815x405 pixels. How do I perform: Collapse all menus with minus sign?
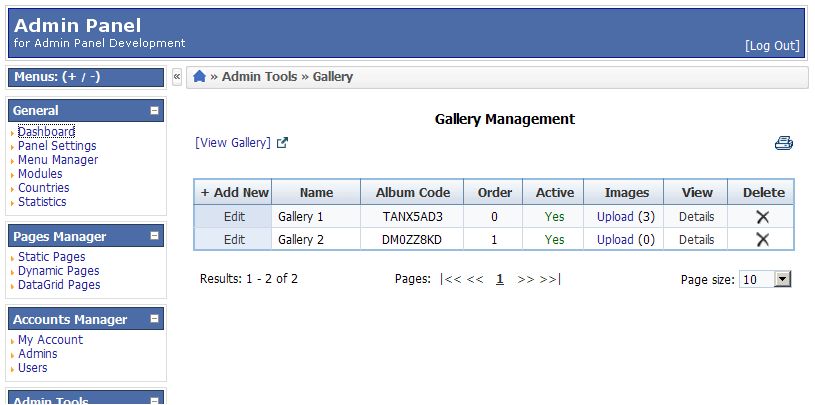[93, 77]
